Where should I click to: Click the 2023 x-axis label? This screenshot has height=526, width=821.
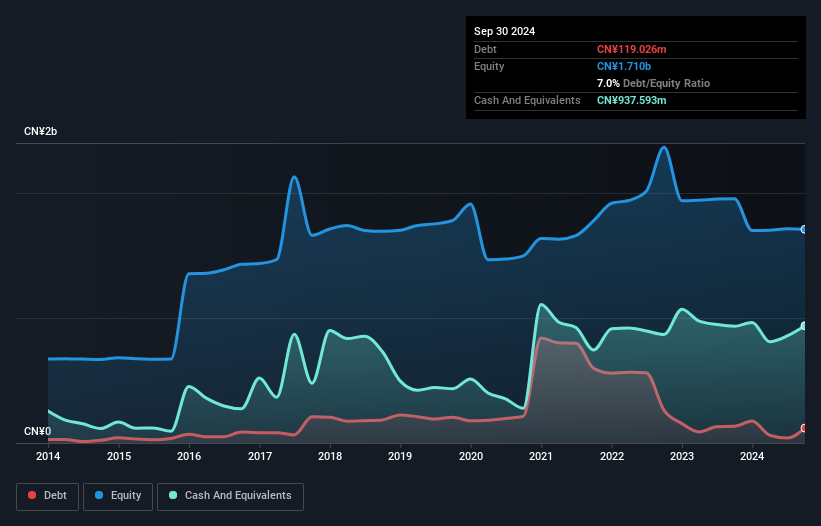coord(682,456)
